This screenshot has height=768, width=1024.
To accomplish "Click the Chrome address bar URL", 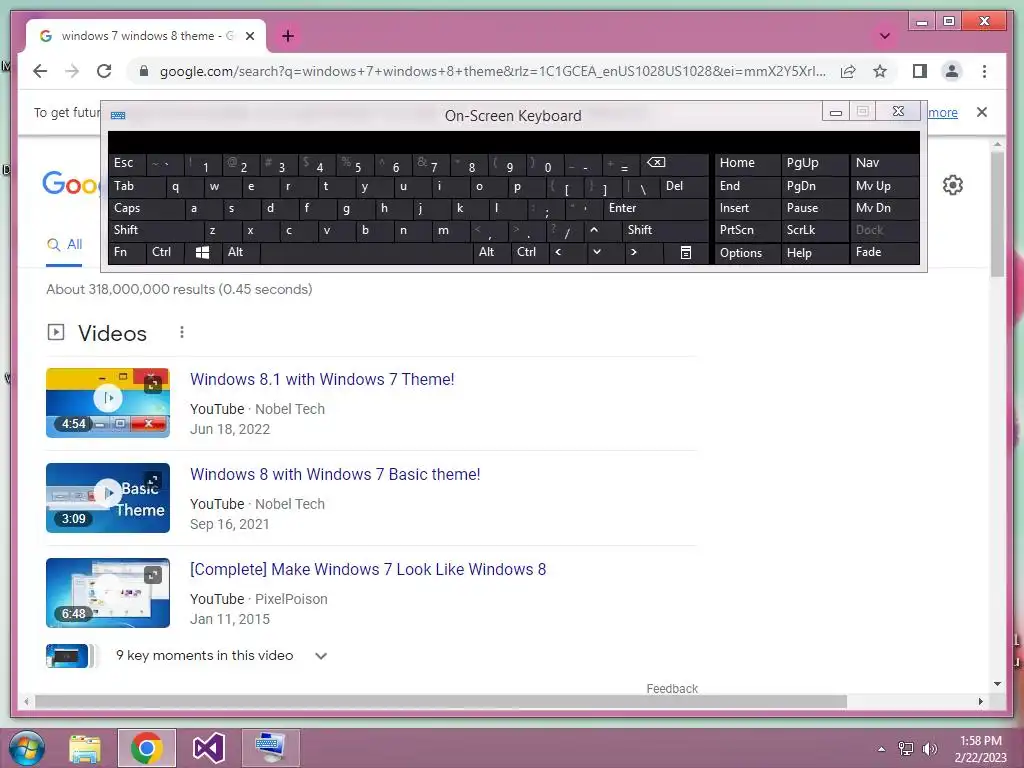I will coord(493,71).
